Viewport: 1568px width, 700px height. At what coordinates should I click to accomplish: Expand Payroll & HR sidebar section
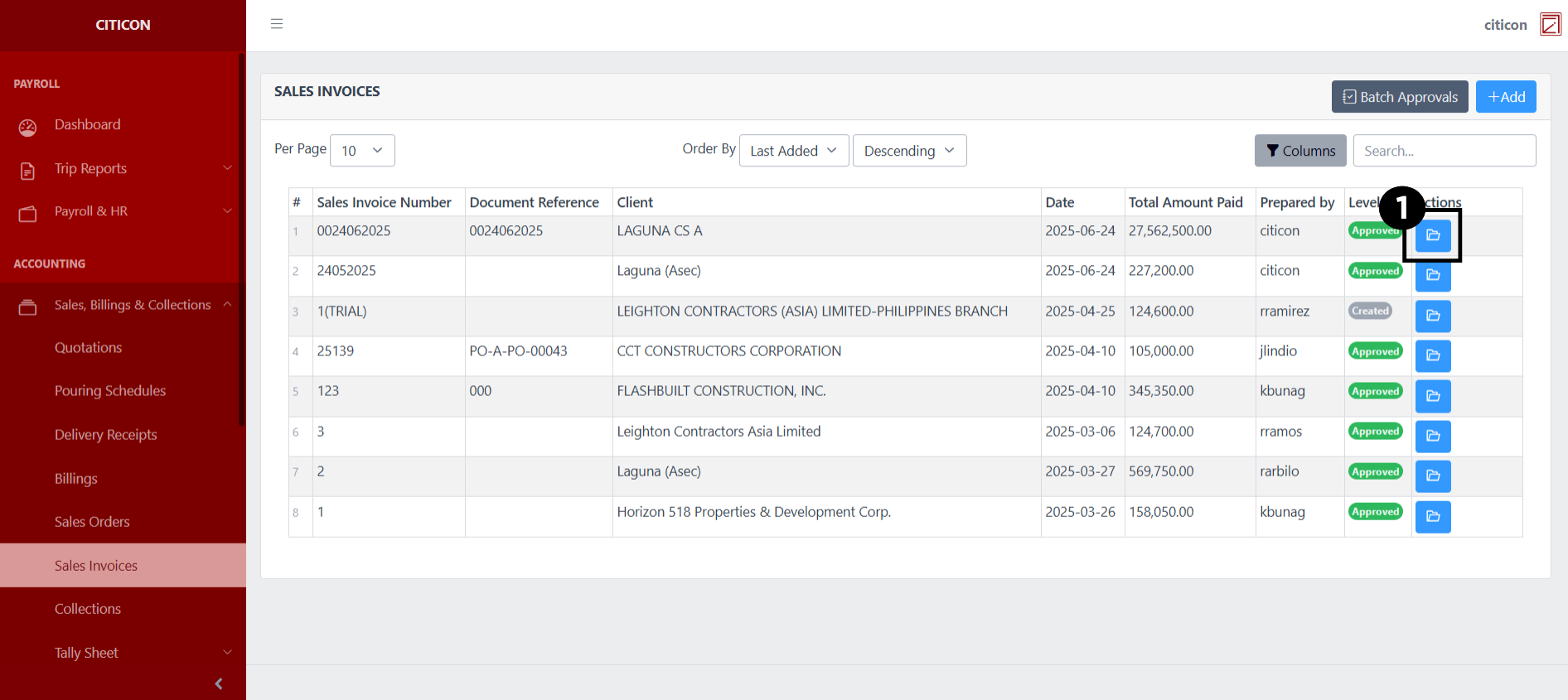123,211
